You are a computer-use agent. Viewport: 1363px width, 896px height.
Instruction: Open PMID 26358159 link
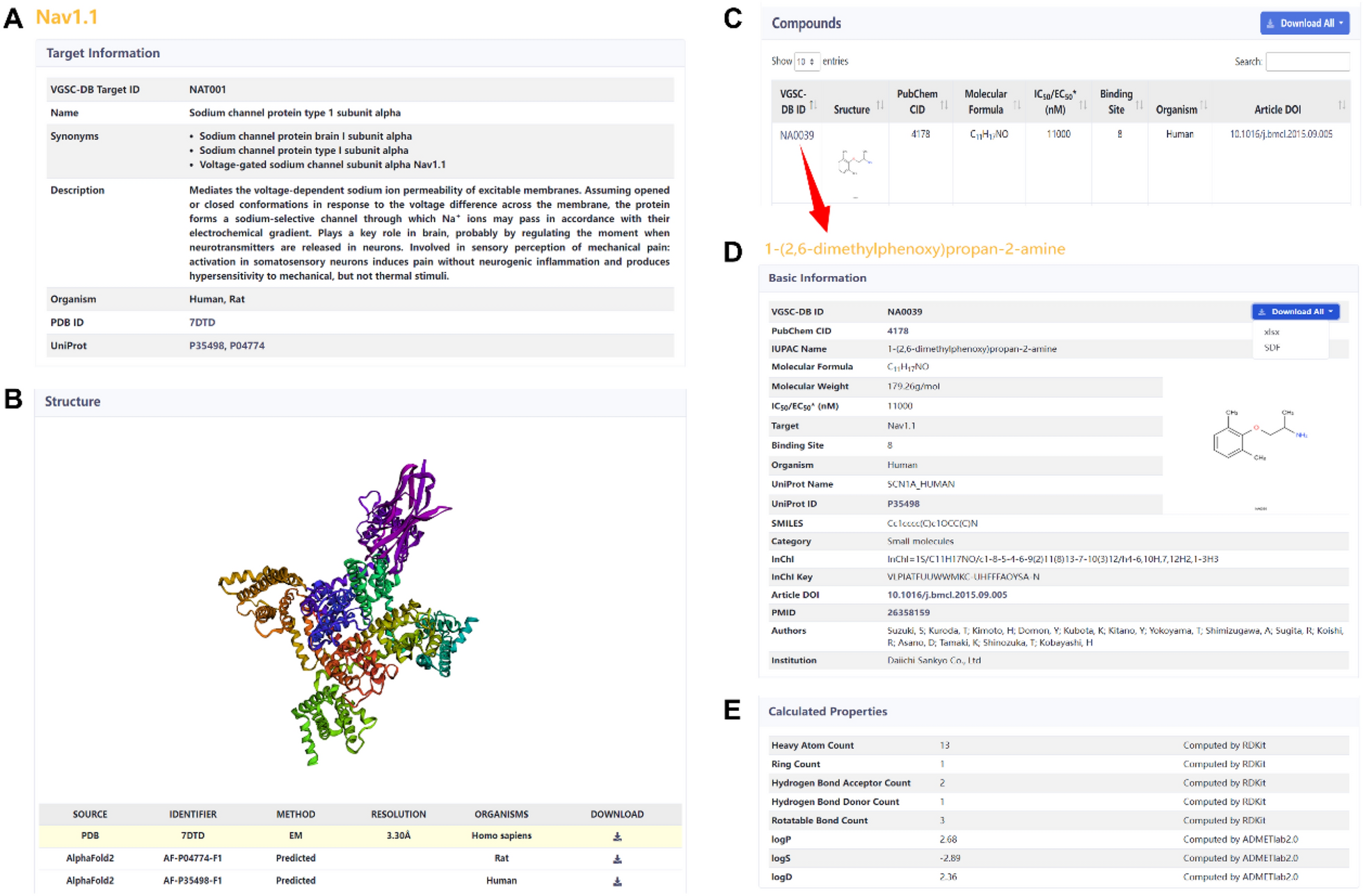pyautogui.click(x=908, y=612)
